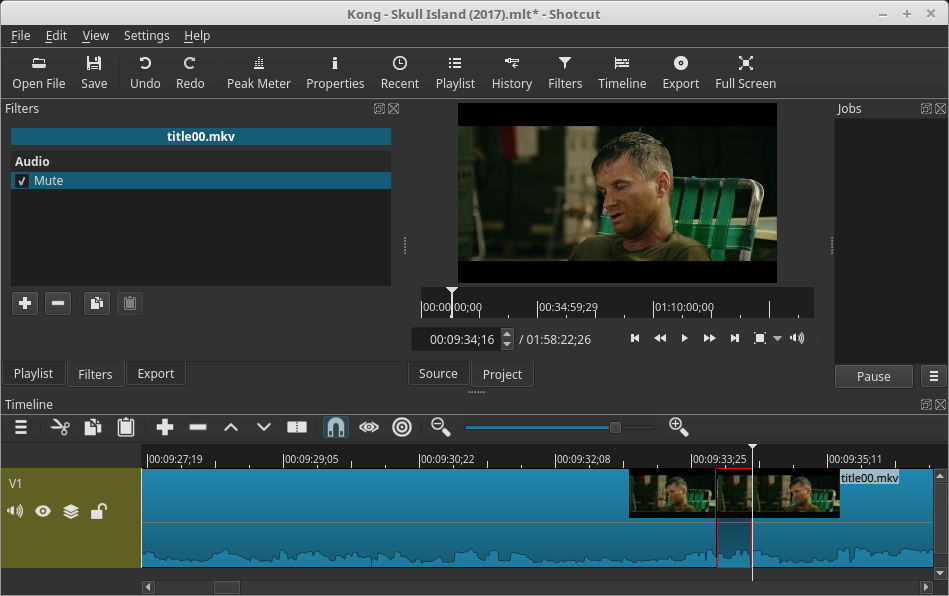Paste filters from the clipboard
Screen dimensions: 949x596
pos(130,303)
